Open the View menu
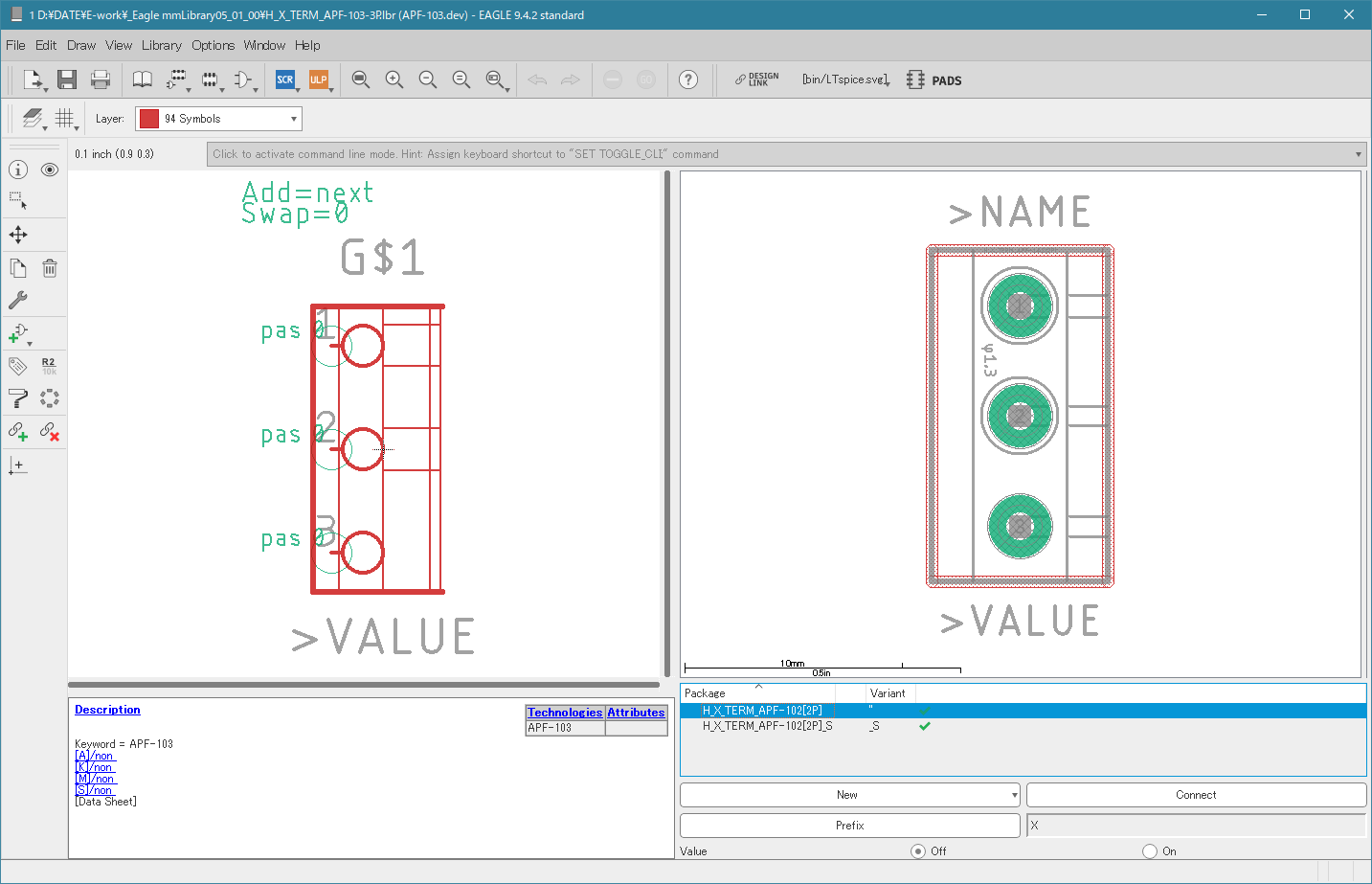The width and height of the screenshot is (1372, 884). pyautogui.click(x=119, y=45)
